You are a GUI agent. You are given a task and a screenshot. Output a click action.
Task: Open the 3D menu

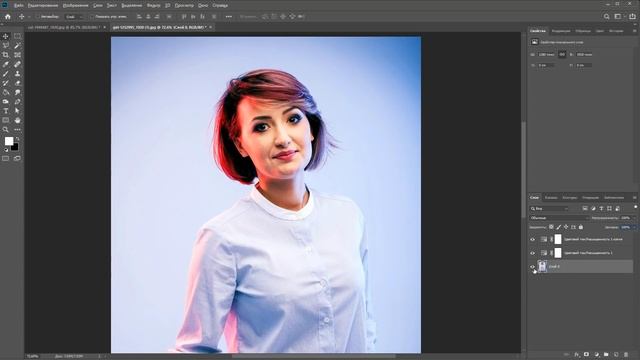coord(167,6)
